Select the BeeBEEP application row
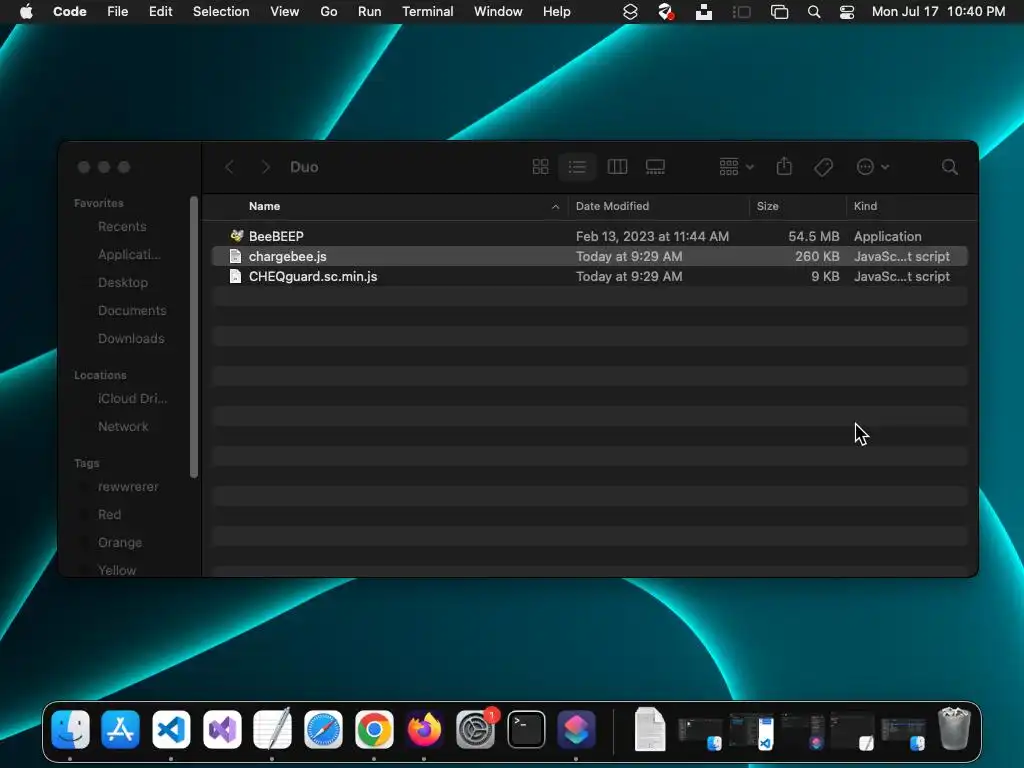 pos(589,236)
